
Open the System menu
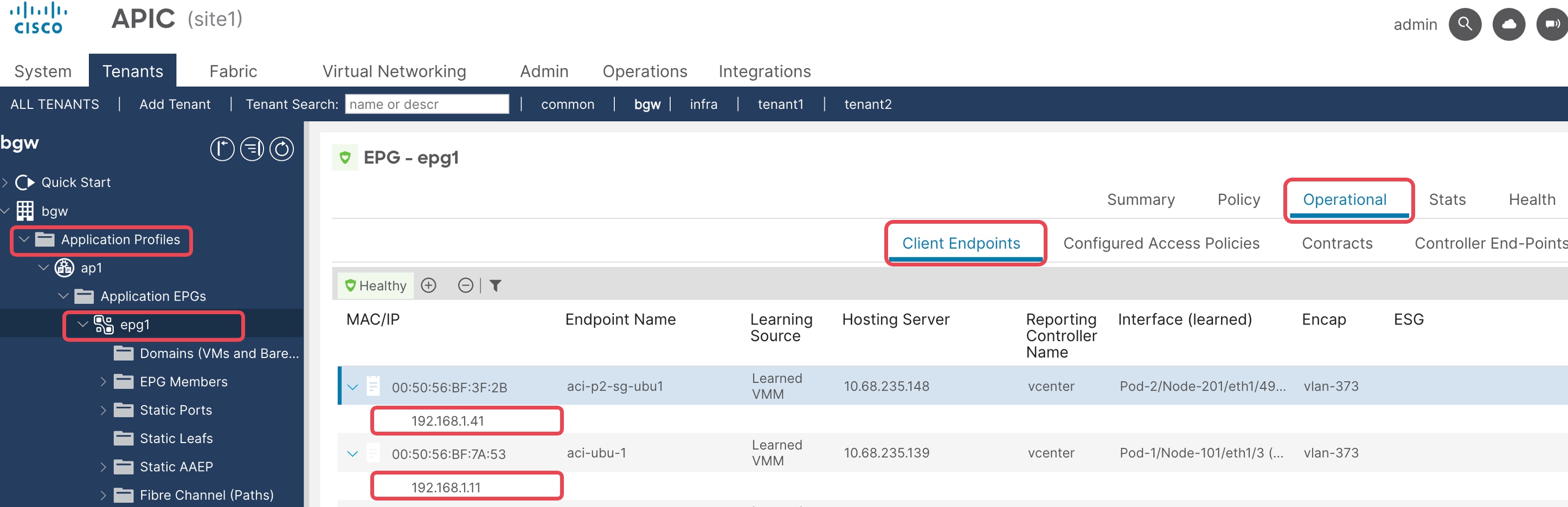point(43,71)
